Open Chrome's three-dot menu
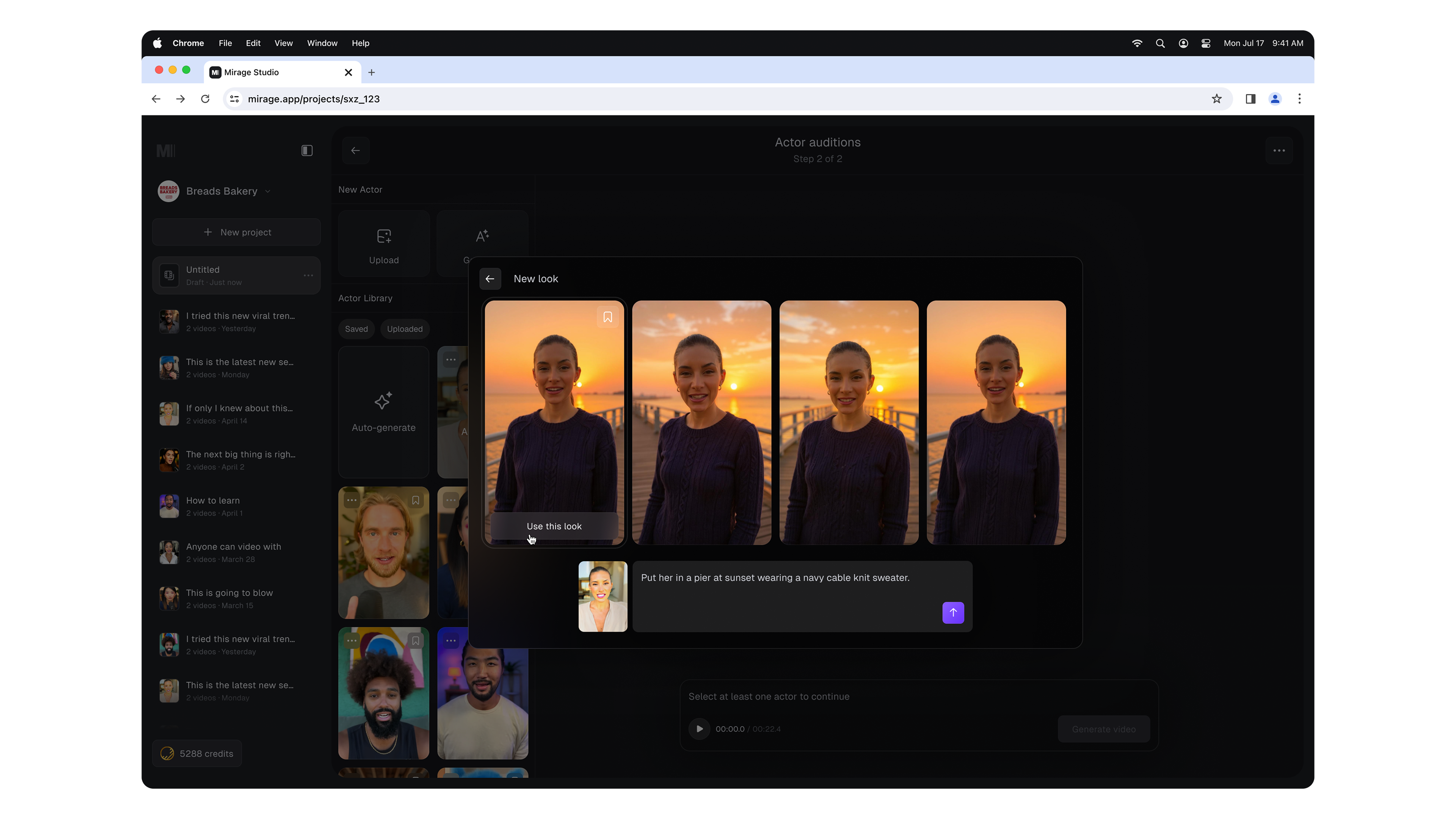The width and height of the screenshot is (1456, 819). click(x=1299, y=99)
